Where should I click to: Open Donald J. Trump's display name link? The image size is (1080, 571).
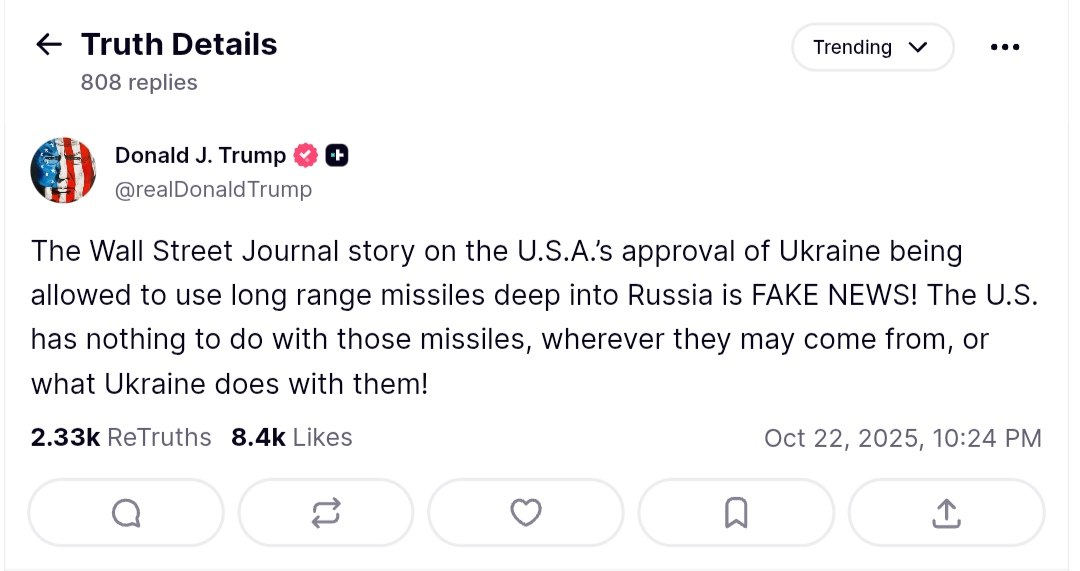pos(200,155)
